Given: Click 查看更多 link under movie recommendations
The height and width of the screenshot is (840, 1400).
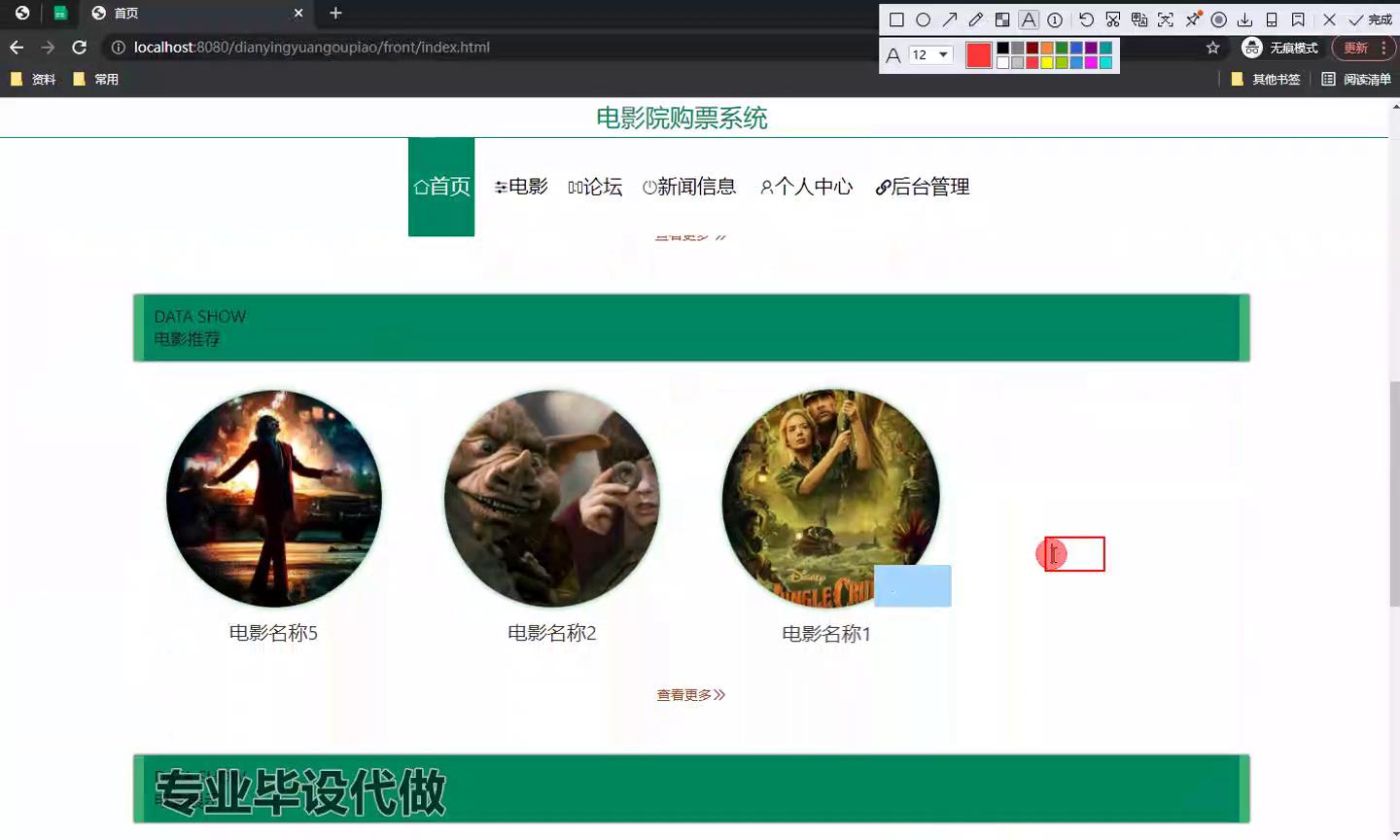Looking at the screenshot, I should (x=691, y=695).
